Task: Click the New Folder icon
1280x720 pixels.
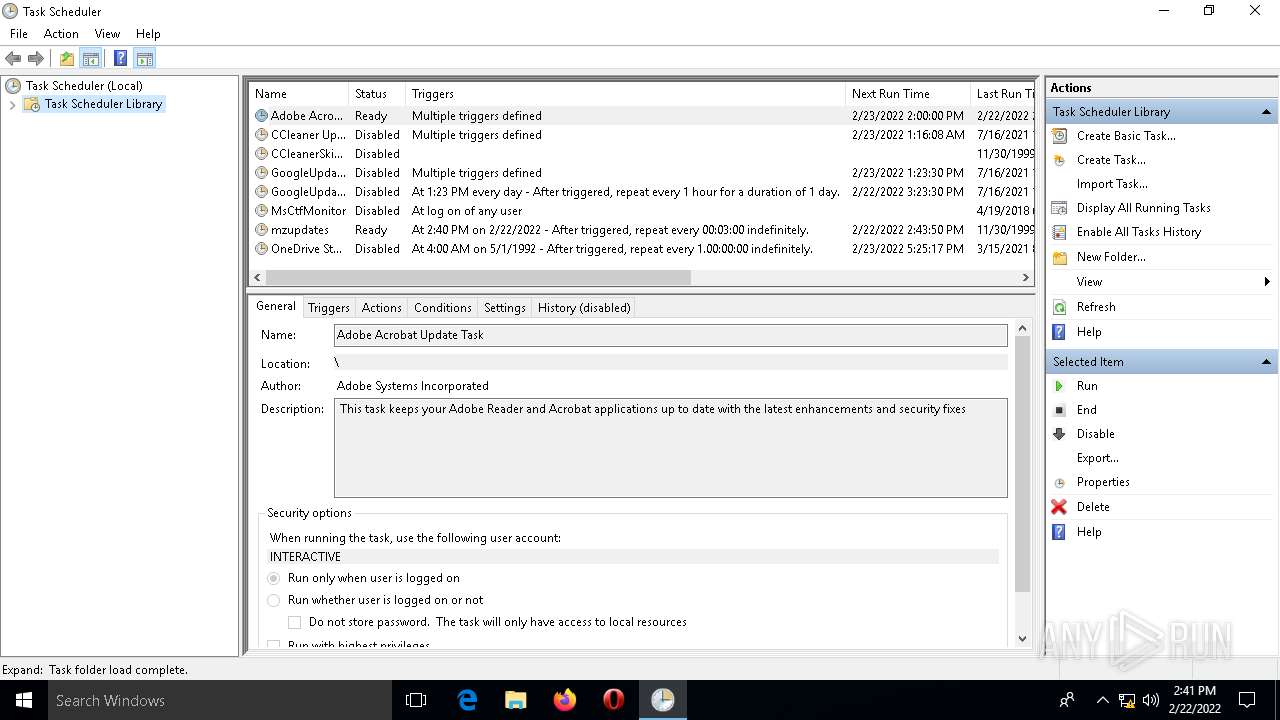Action: (1060, 257)
